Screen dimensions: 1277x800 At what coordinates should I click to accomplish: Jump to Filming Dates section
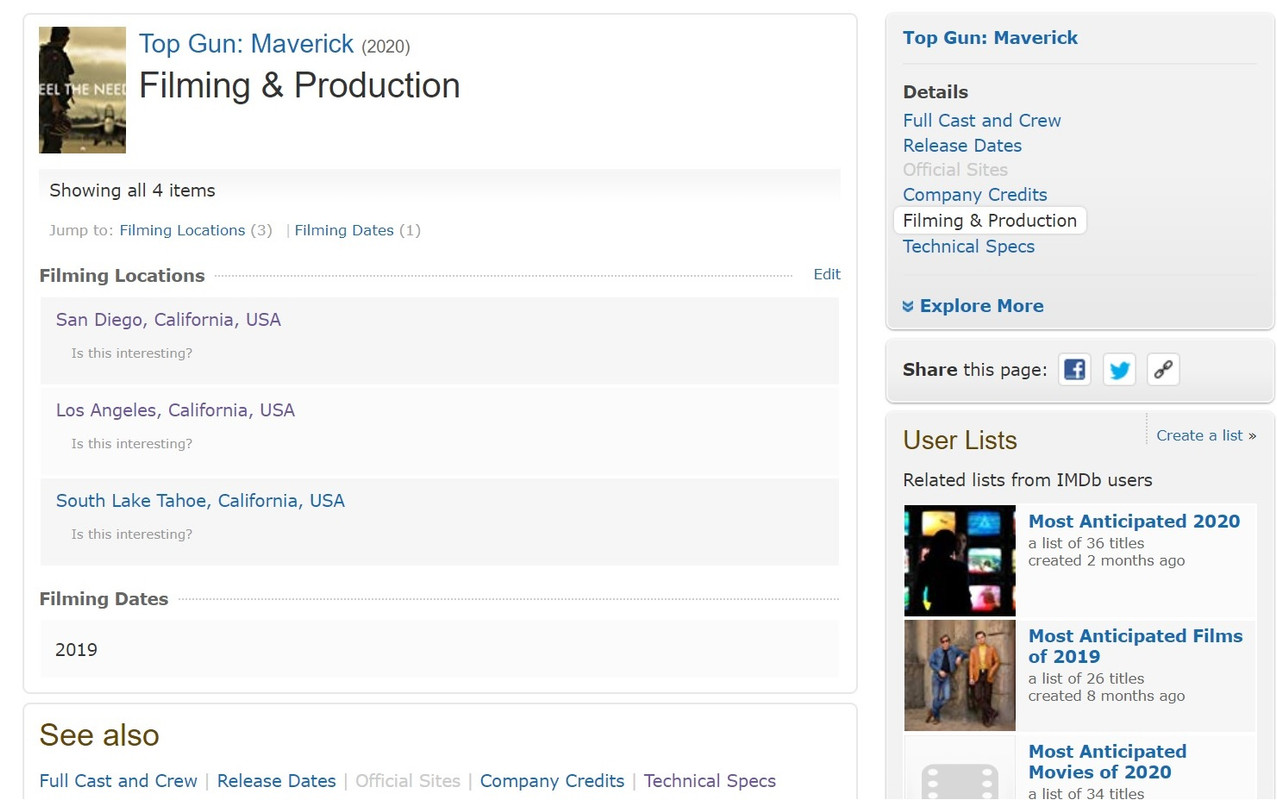tap(344, 230)
